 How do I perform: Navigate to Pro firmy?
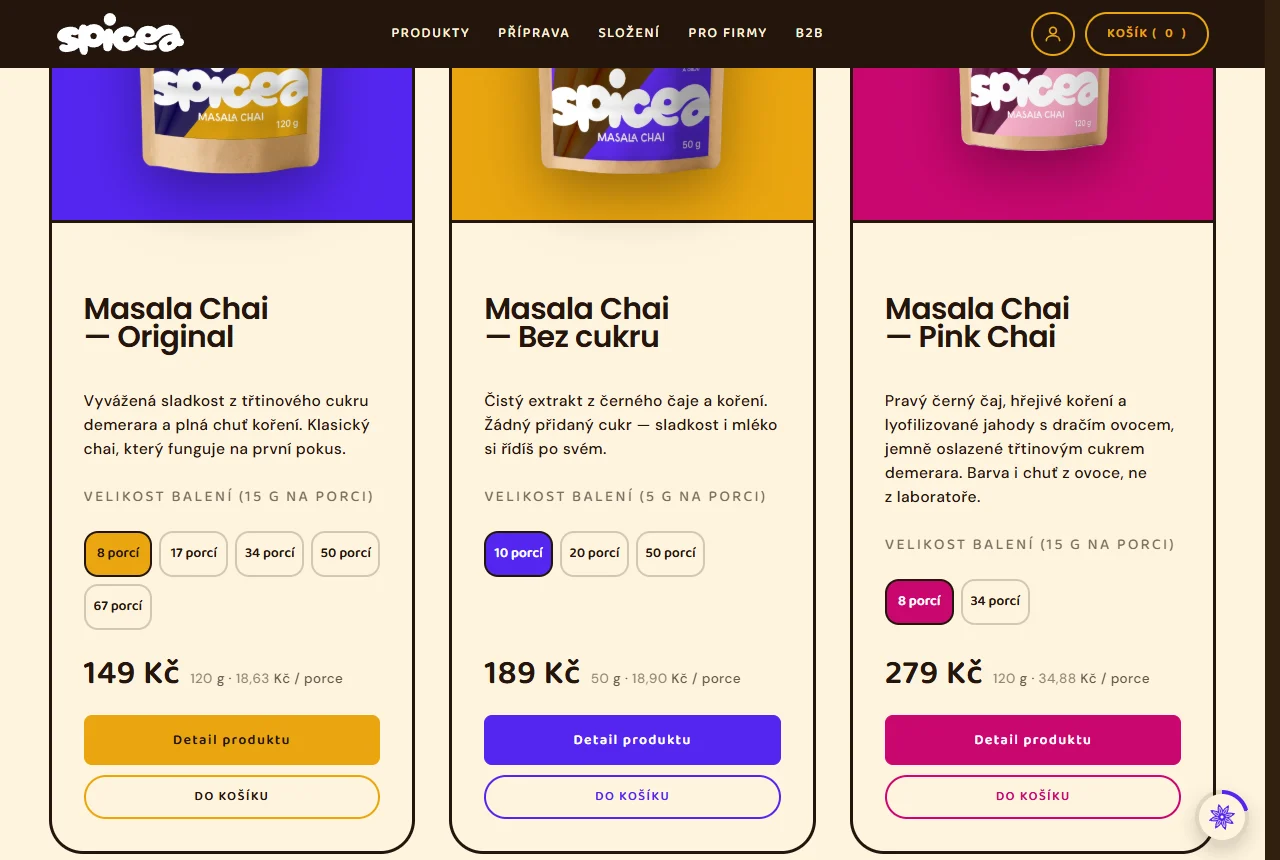[x=728, y=33]
